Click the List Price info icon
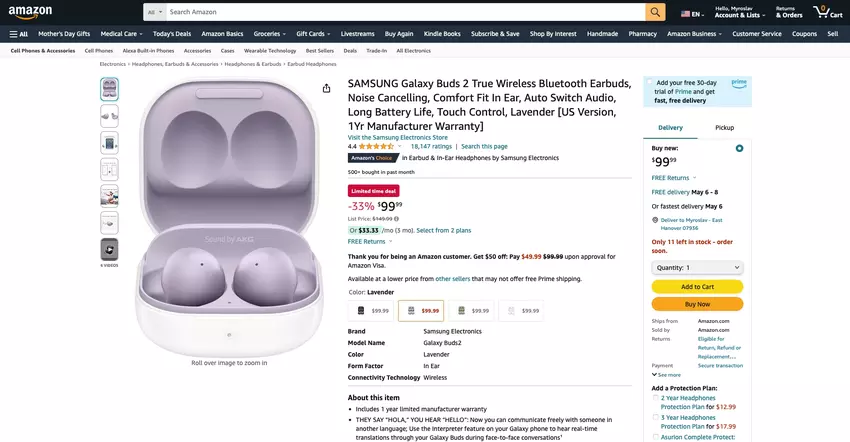 click(x=396, y=218)
